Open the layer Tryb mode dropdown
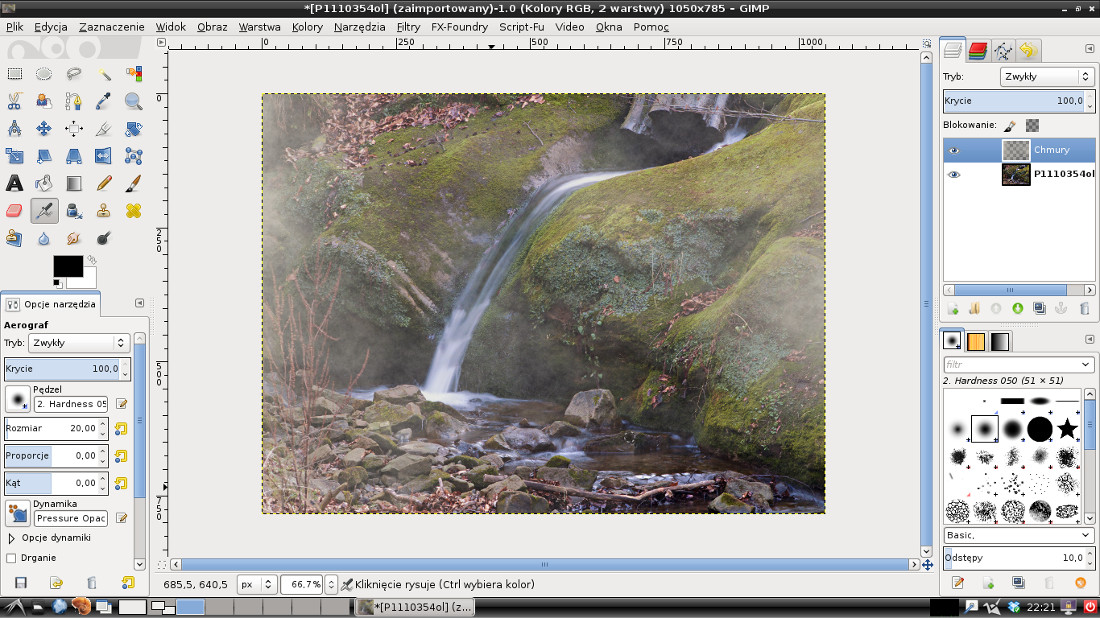 pos(1047,77)
